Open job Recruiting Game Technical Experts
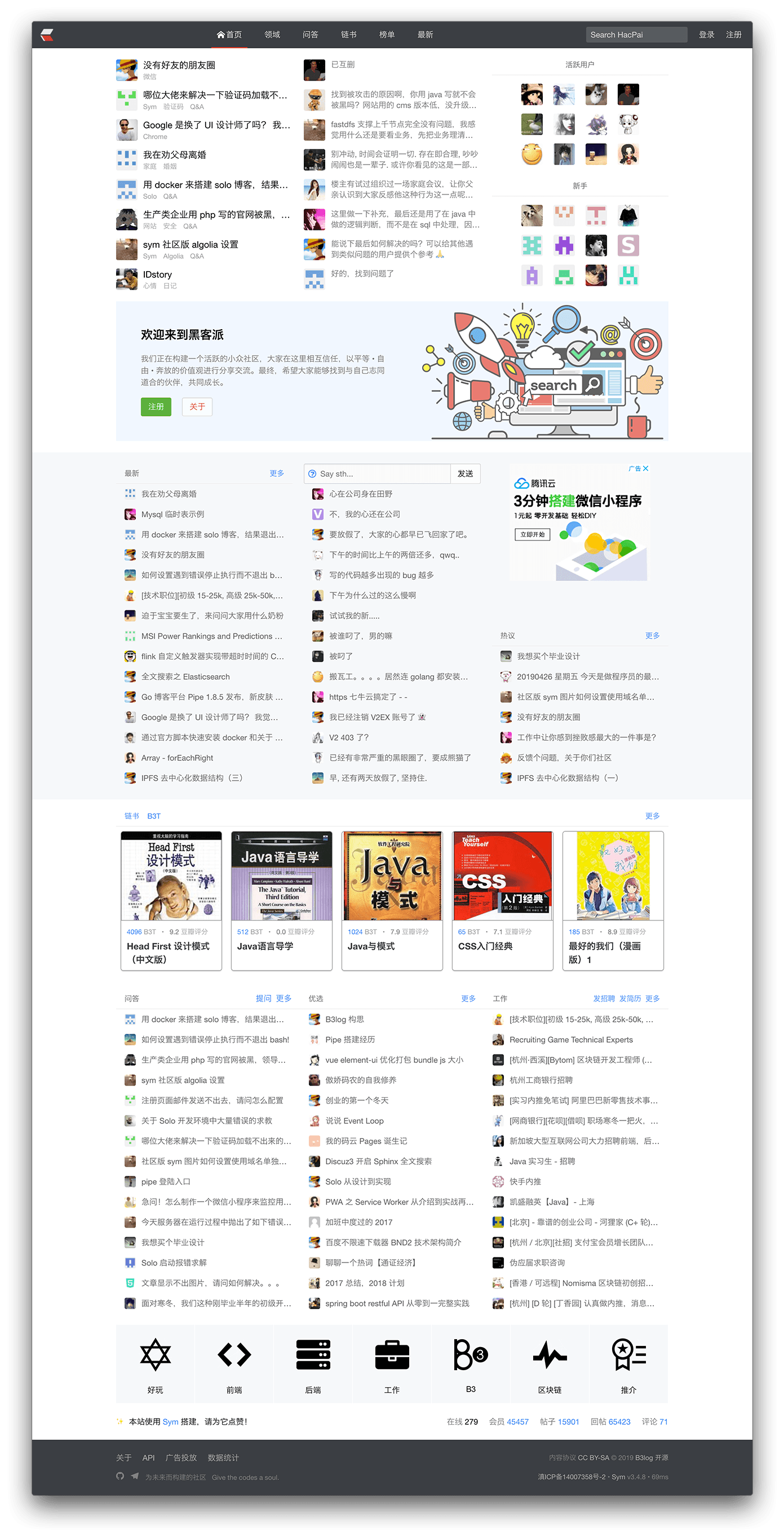The width and height of the screenshot is (784, 1537). [x=571, y=1039]
